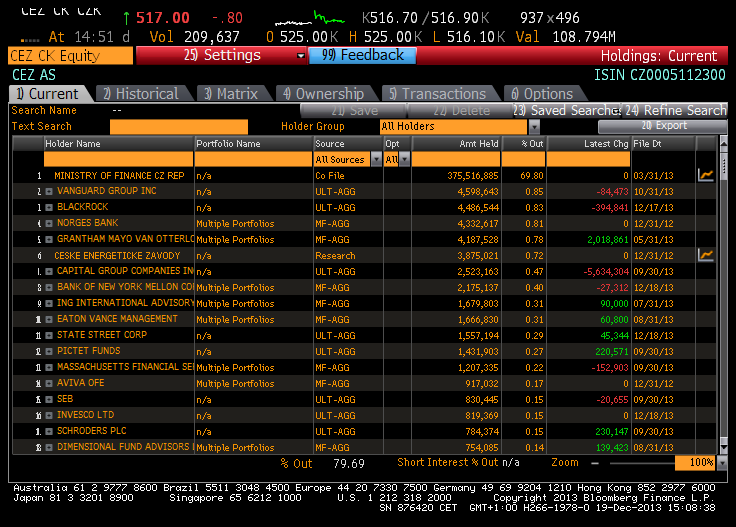Open the Holder Group dropdown arrow
The height and width of the screenshot is (527, 736).
point(534,127)
